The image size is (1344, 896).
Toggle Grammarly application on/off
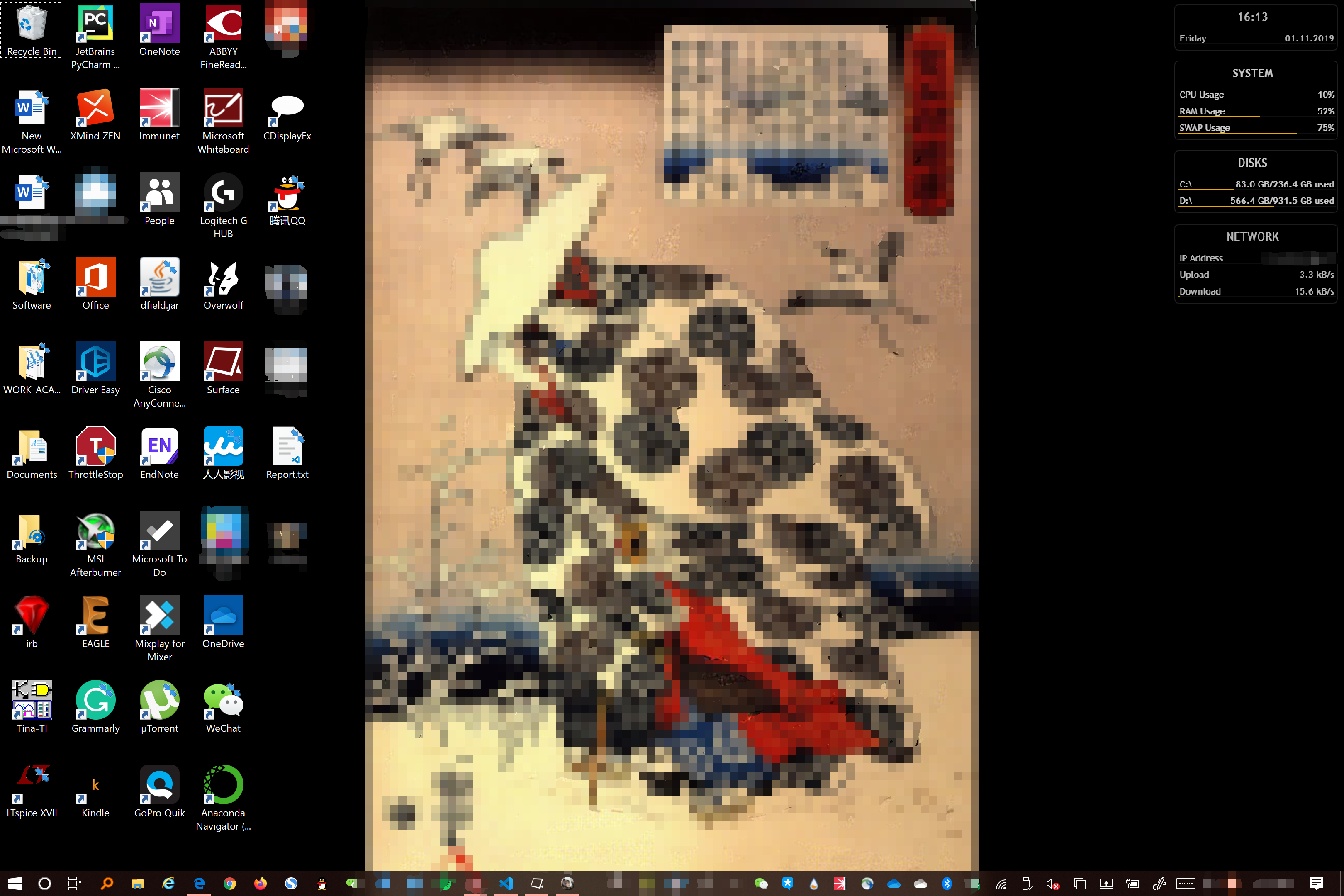click(94, 706)
